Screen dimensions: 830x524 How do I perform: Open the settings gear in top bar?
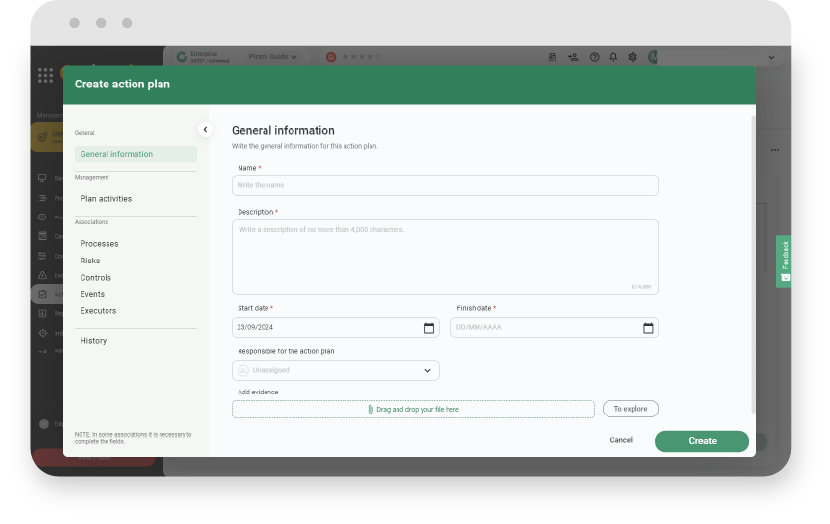point(632,58)
